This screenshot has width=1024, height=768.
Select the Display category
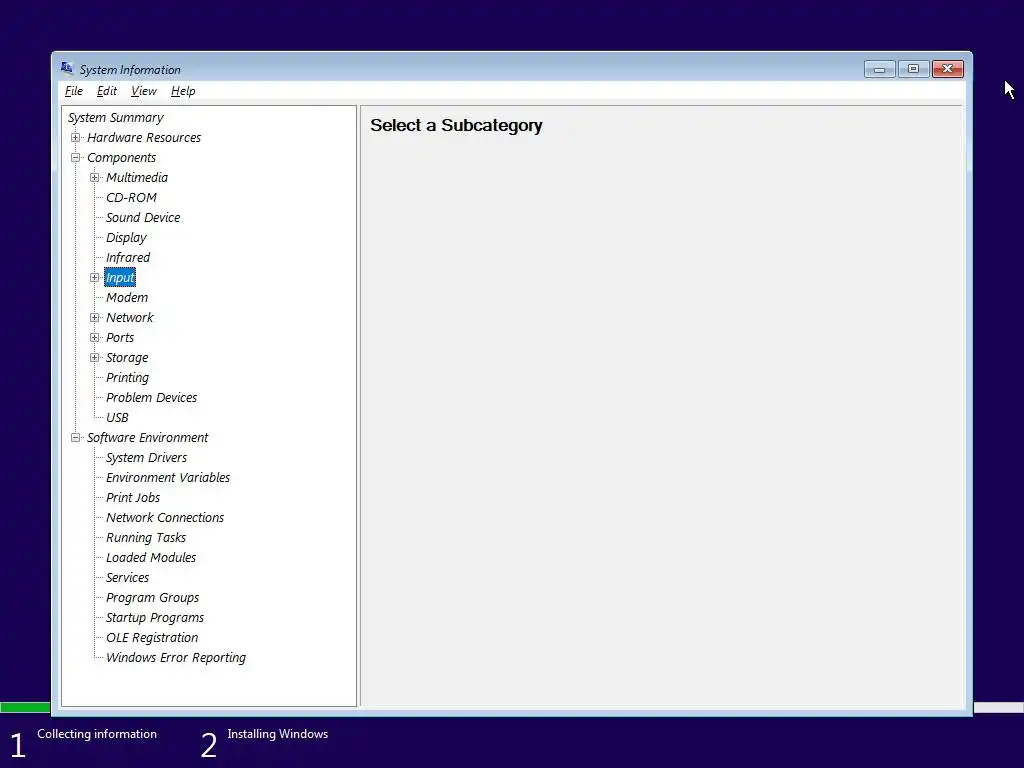[x=126, y=238]
